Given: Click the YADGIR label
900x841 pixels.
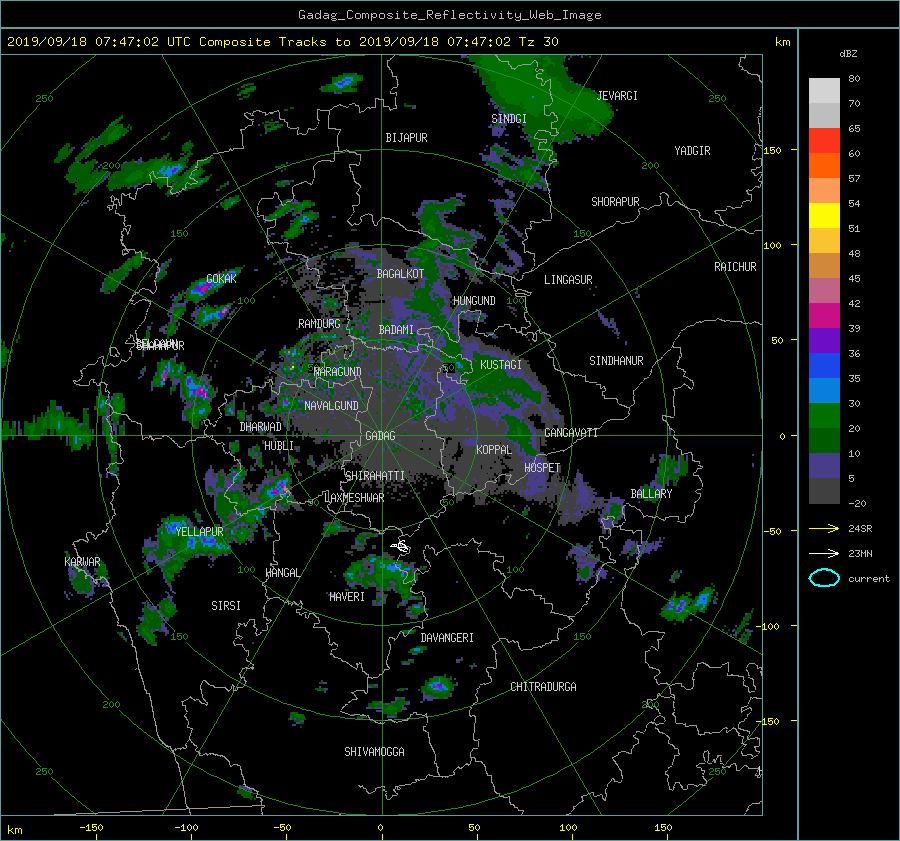Looking at the screenshot, I should click(x=692, y=151).
